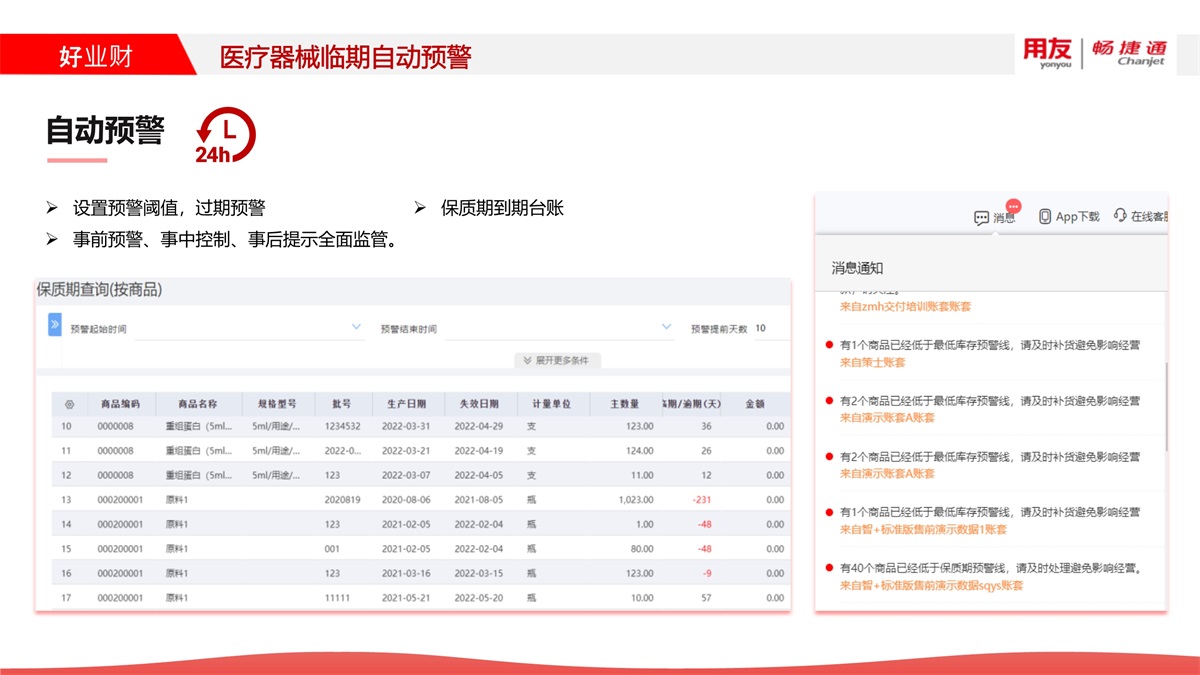The height and width of the screenshot is (675, 1200).
Task: Expand 展开更多条件 filter options
Action: click(557, 360)
